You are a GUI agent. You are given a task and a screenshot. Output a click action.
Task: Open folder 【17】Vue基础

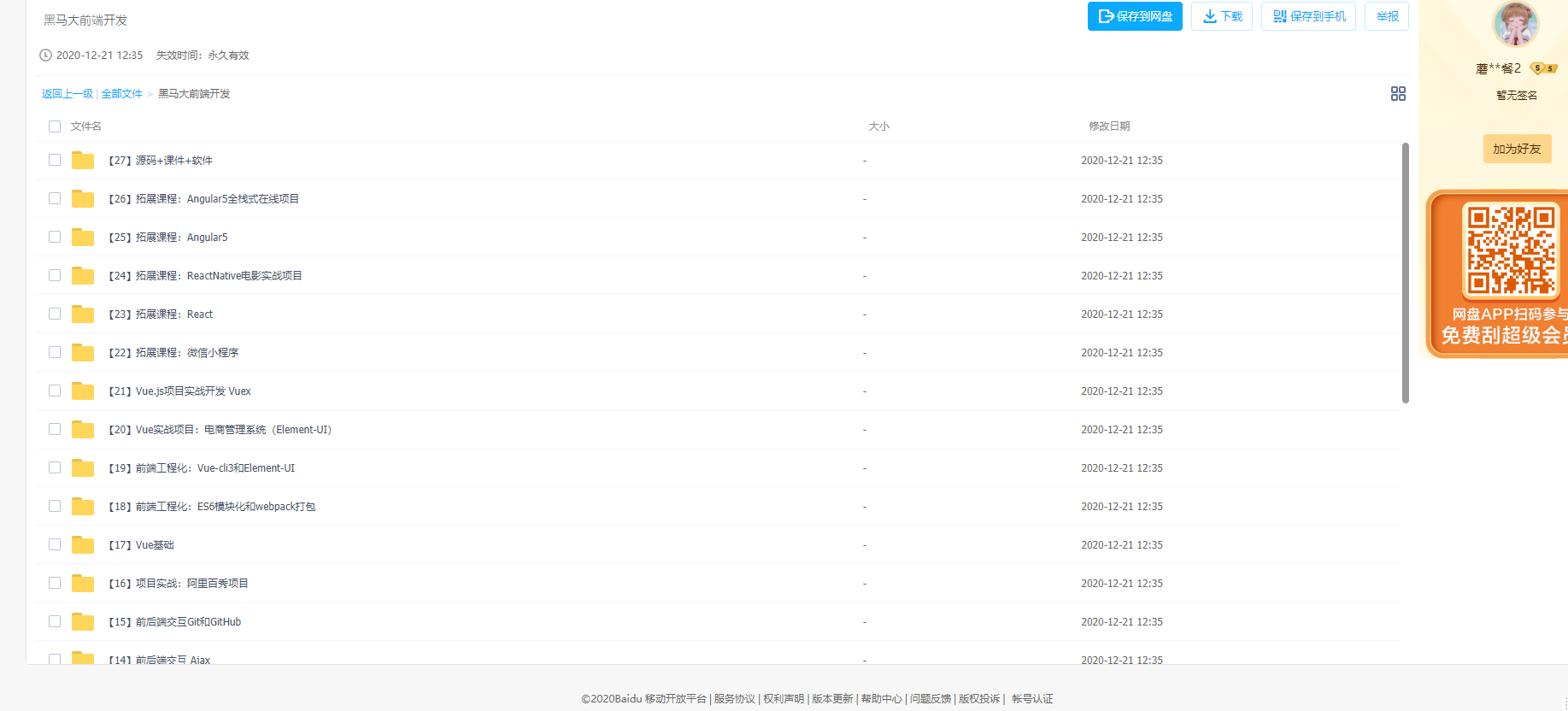[141, 545]
